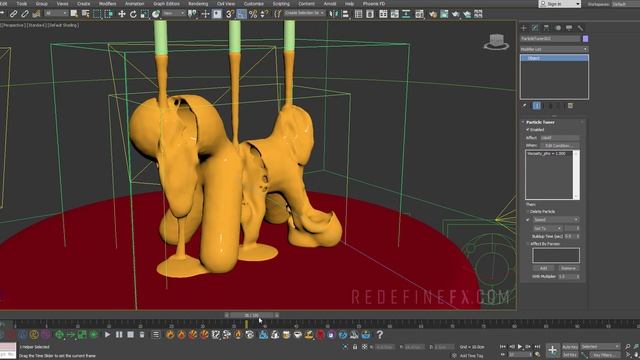Open the selection filter All dropdown
Image resolution: width=640 pixels, height=360 pixels.
(x=56, y=13)
